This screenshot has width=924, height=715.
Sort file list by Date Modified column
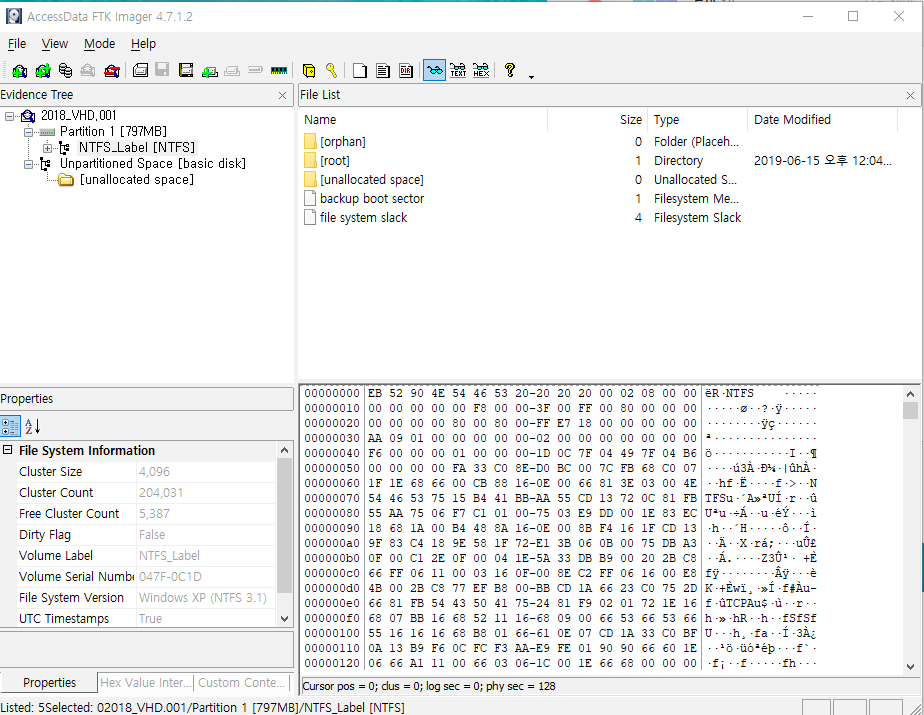pos(823,120)
